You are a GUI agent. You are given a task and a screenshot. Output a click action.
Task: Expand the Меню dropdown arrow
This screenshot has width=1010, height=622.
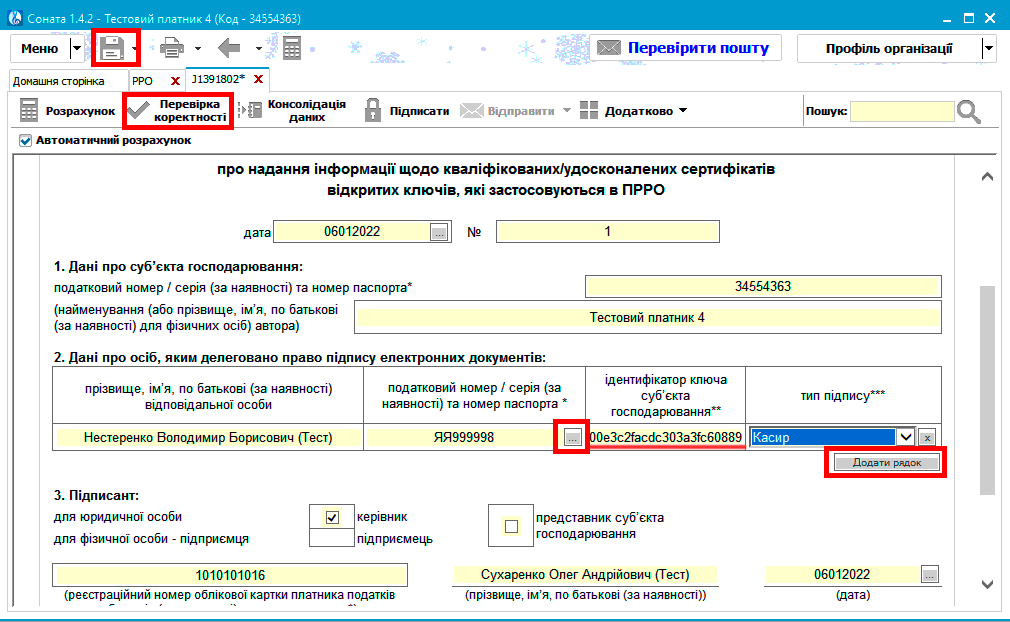coord(77,48)
